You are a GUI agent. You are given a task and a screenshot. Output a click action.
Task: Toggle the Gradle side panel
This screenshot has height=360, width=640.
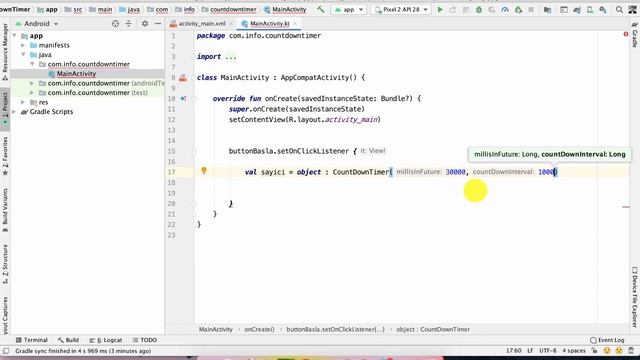pos(635,34)
